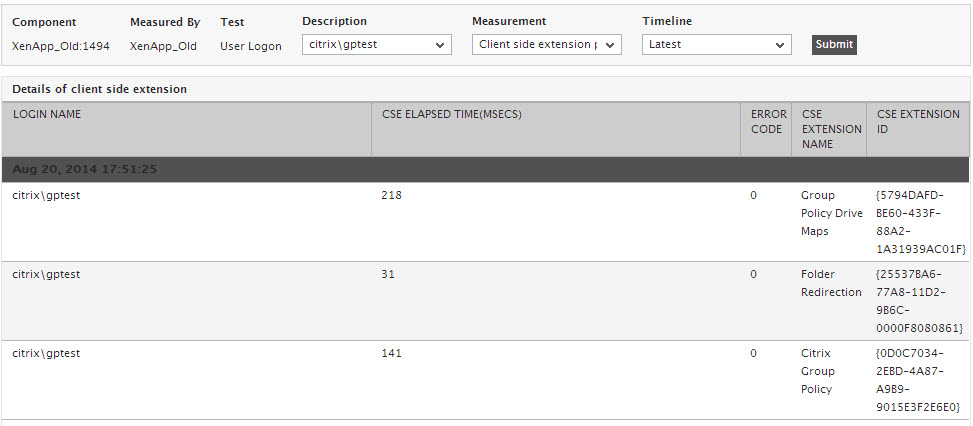
Task: Open the Timeline dropdown set to Latest
Action: pos(716,45)
